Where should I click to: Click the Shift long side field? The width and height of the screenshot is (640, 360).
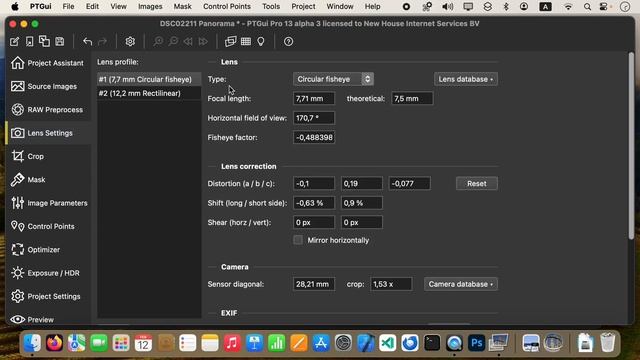[x=314, y=203]
